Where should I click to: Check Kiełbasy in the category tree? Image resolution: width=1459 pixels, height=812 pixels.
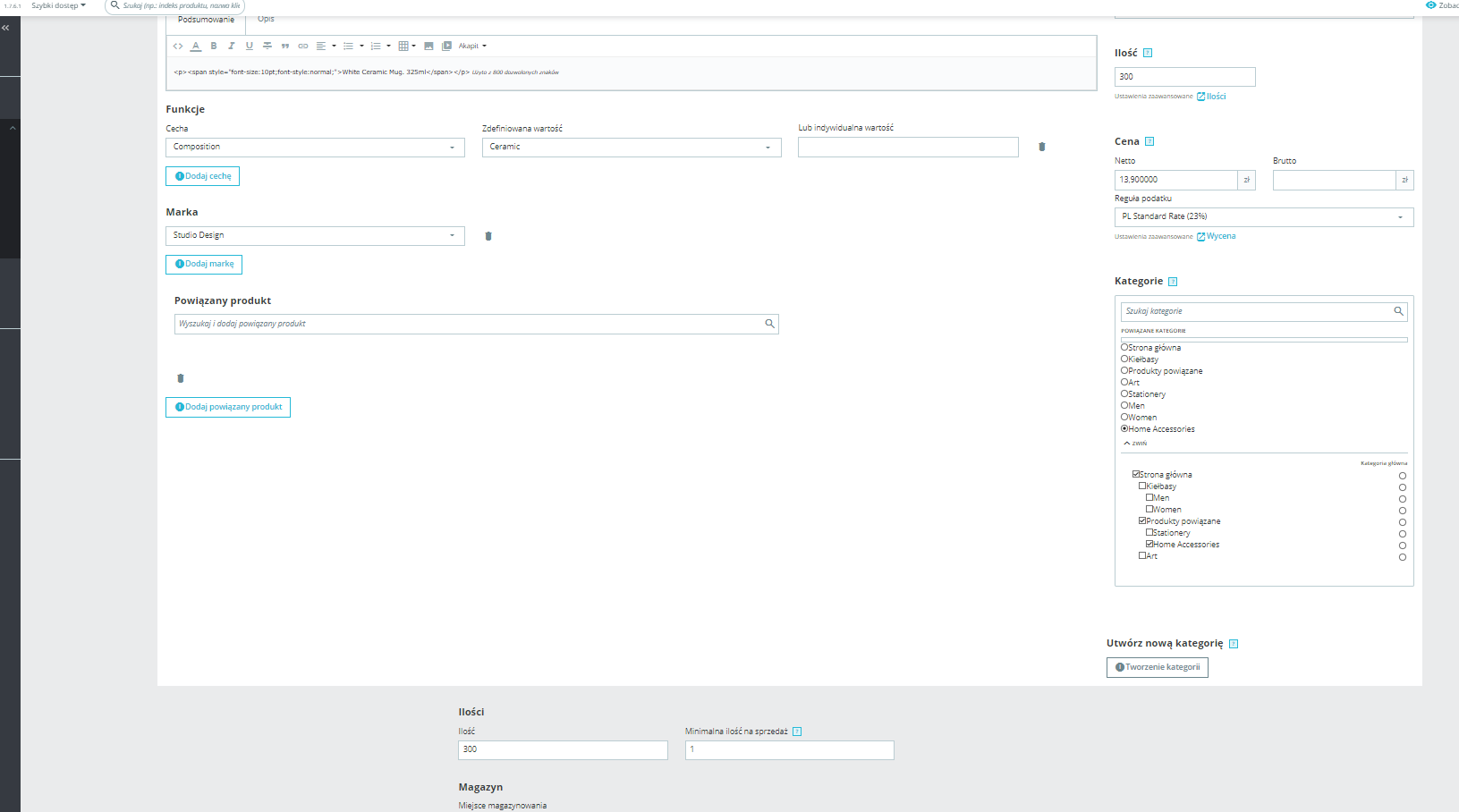[1142, 486]
